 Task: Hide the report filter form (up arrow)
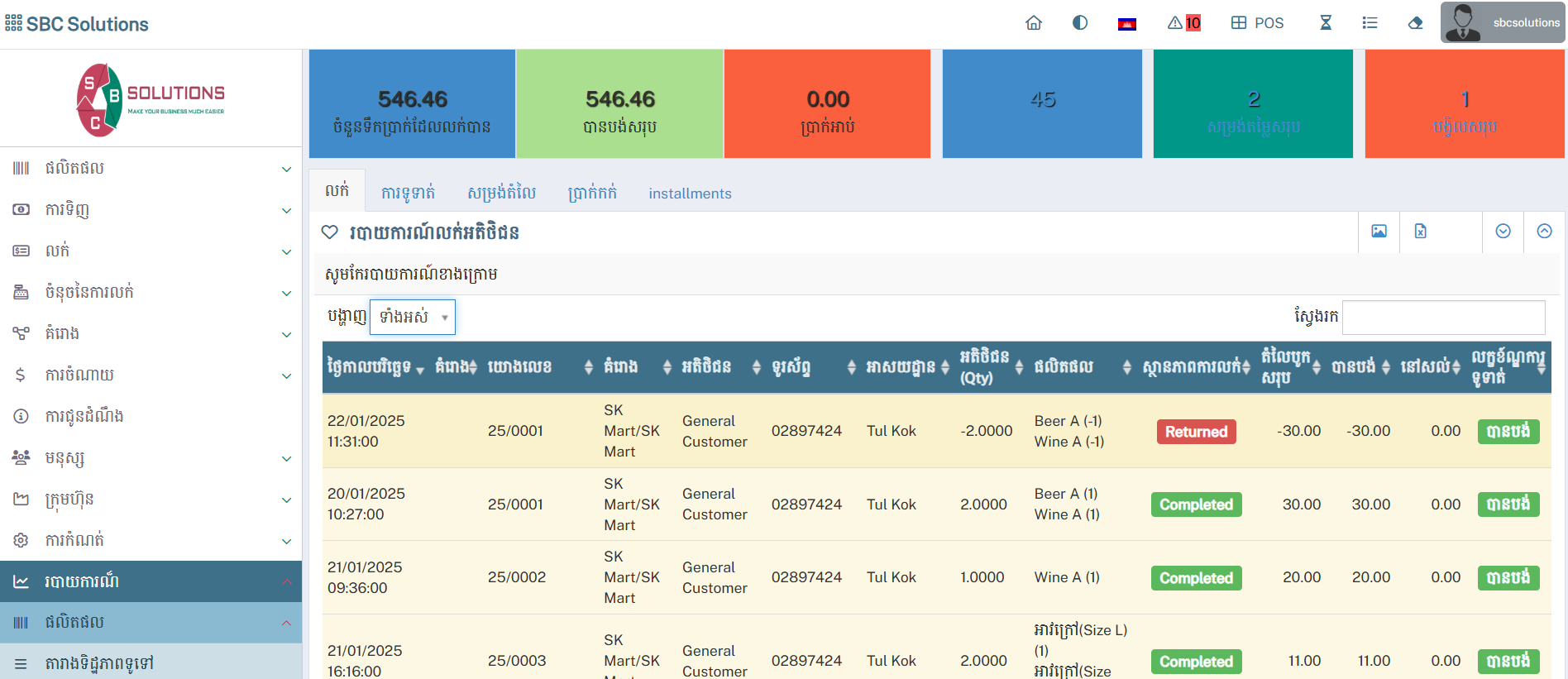click(x=1544, y=232)
